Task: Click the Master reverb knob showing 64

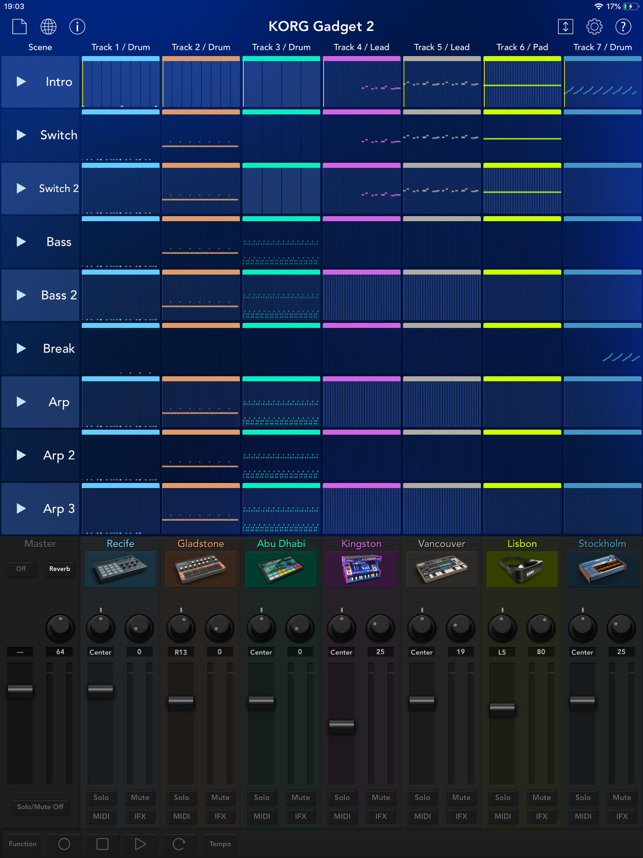Action: [x=60, y=628]
